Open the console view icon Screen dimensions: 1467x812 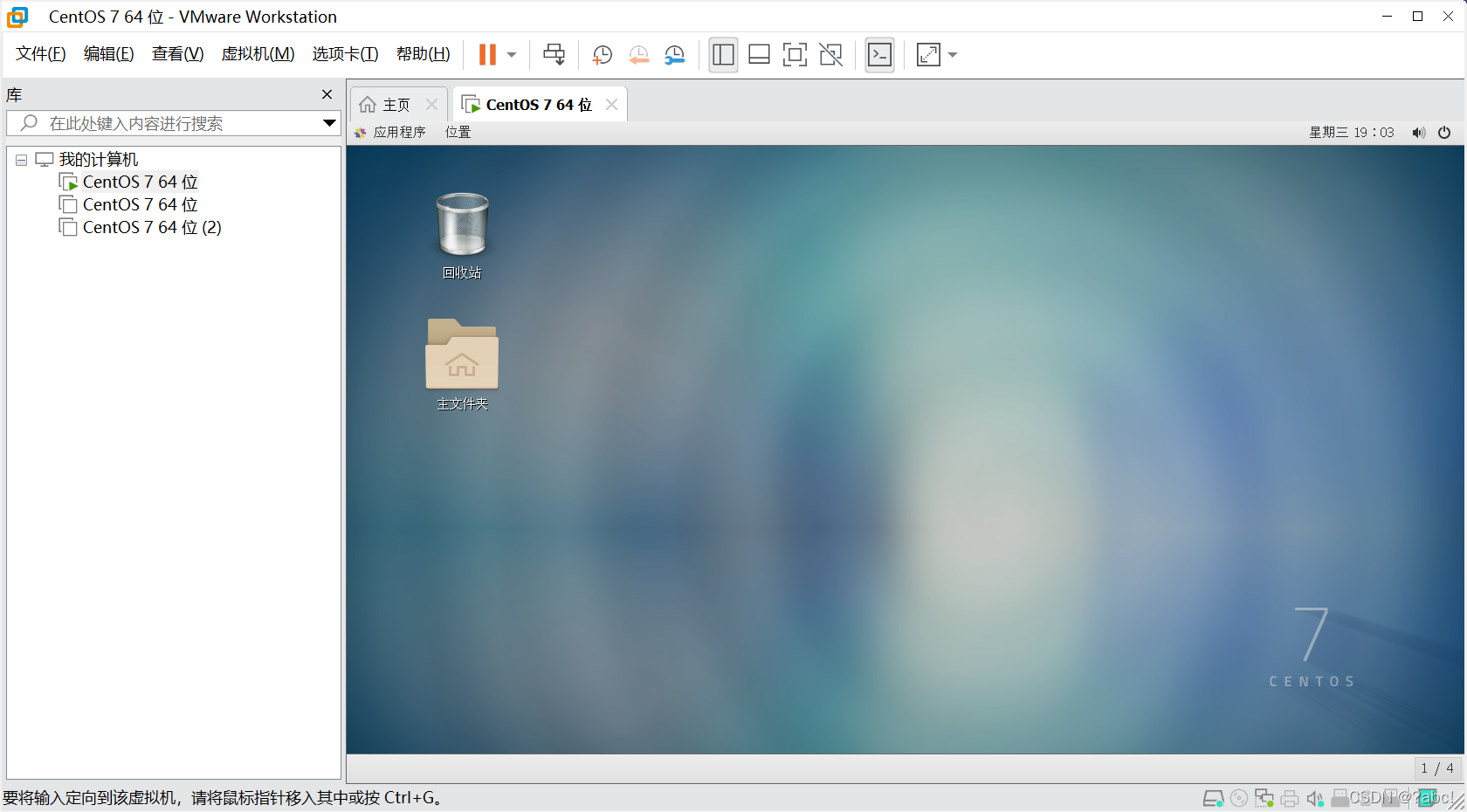[x=879, y=55]
